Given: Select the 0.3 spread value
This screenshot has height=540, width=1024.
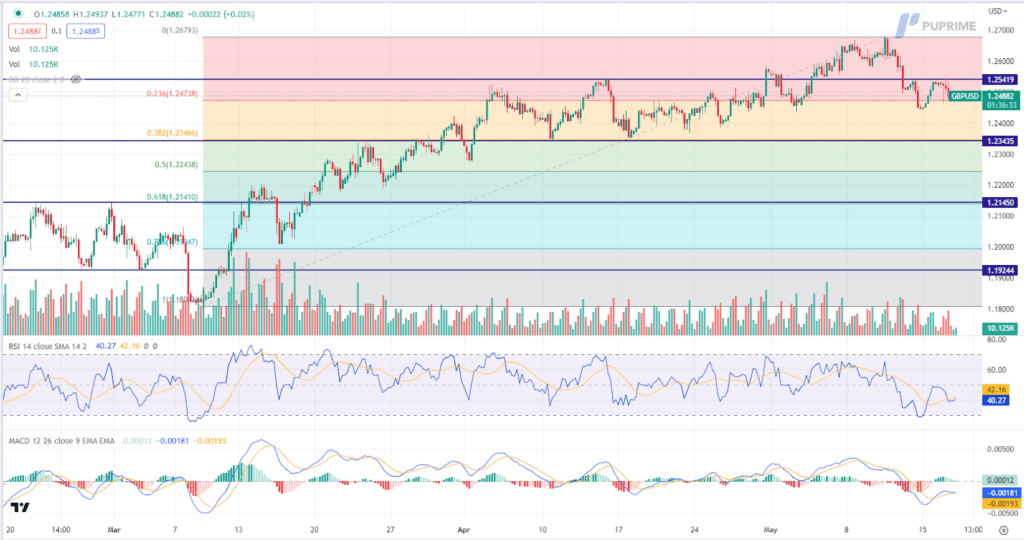Looking at the screenshot, I should pyautogui.click(x=56, y=31).
